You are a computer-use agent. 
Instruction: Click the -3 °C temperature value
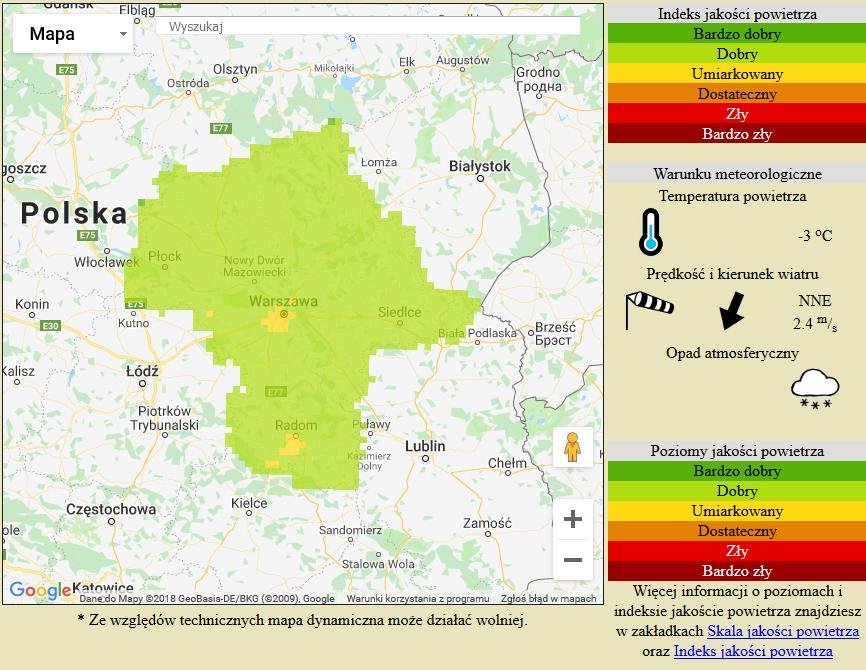815,236
